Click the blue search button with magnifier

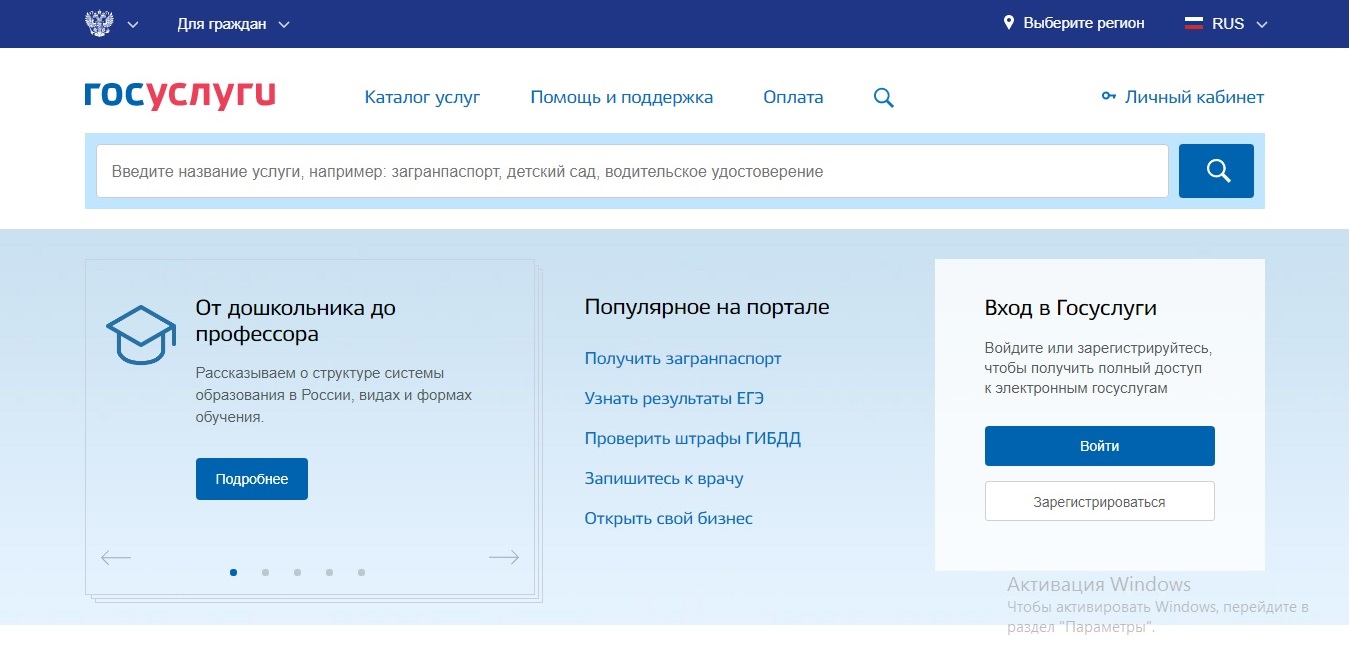tap(1216, 171)
